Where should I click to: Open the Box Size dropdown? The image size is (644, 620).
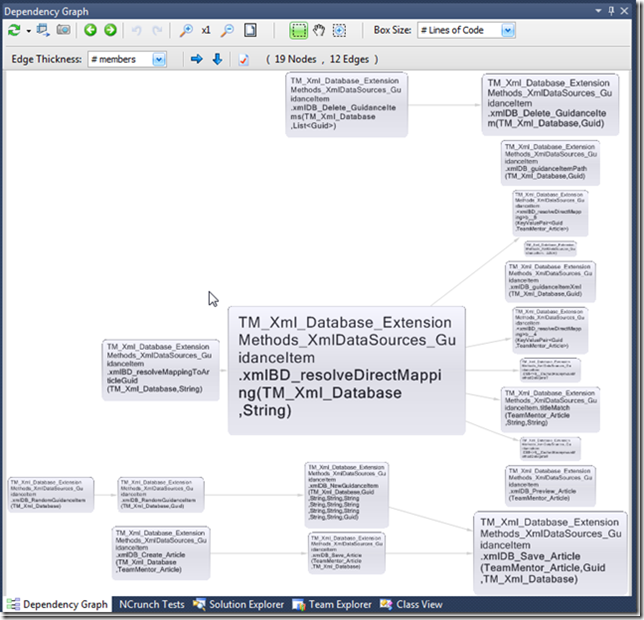pos(508,31)
